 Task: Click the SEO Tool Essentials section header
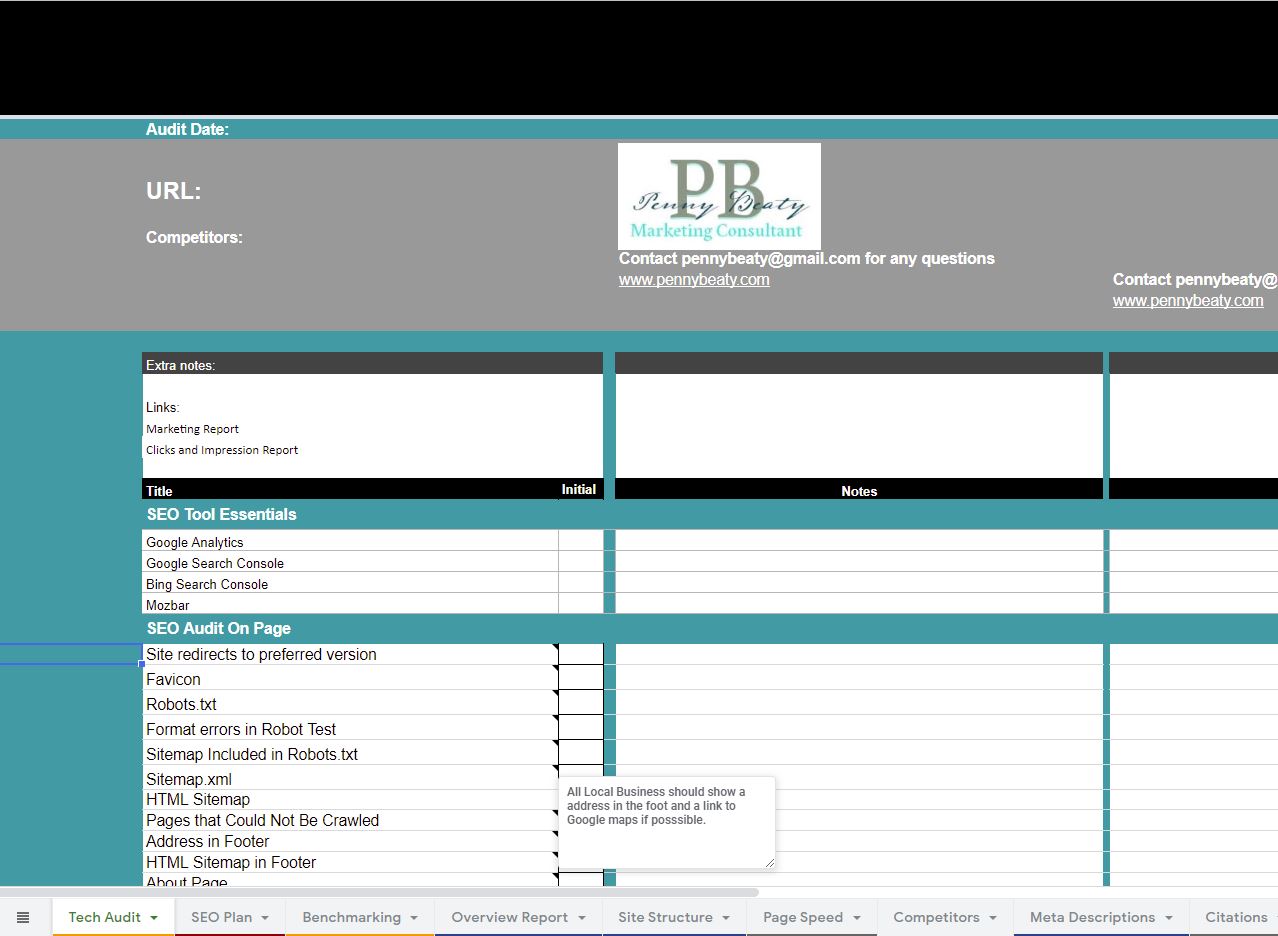tap(221, 514)
